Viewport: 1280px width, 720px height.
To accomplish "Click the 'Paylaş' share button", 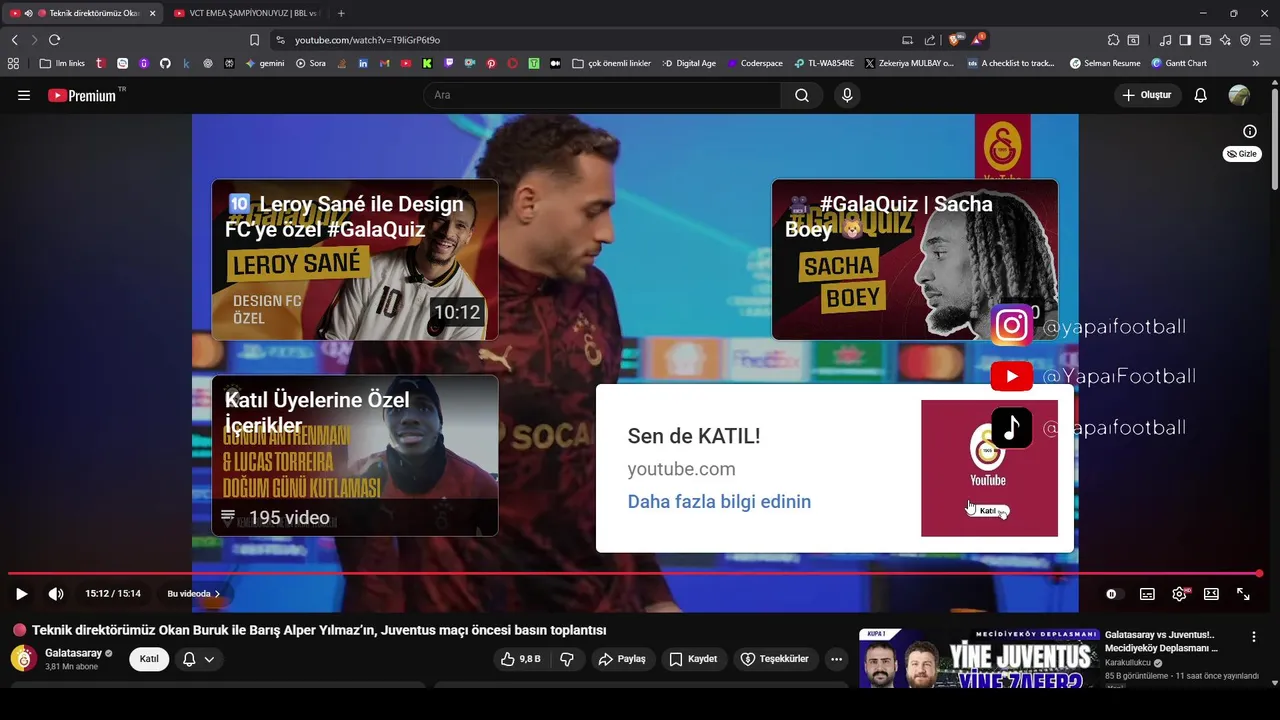I will point(622,659).
